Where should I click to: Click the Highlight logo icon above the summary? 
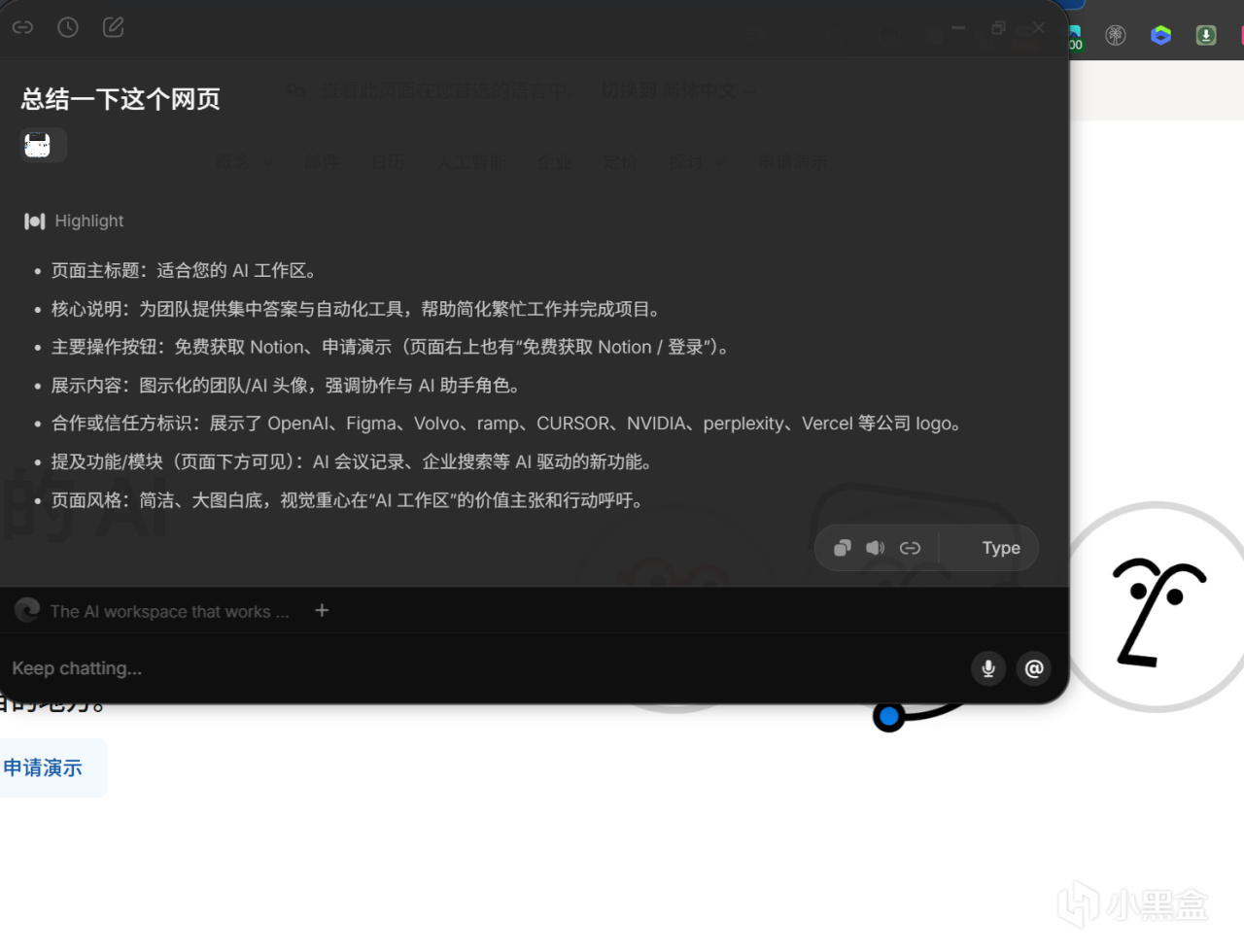(x=35, y=221)
